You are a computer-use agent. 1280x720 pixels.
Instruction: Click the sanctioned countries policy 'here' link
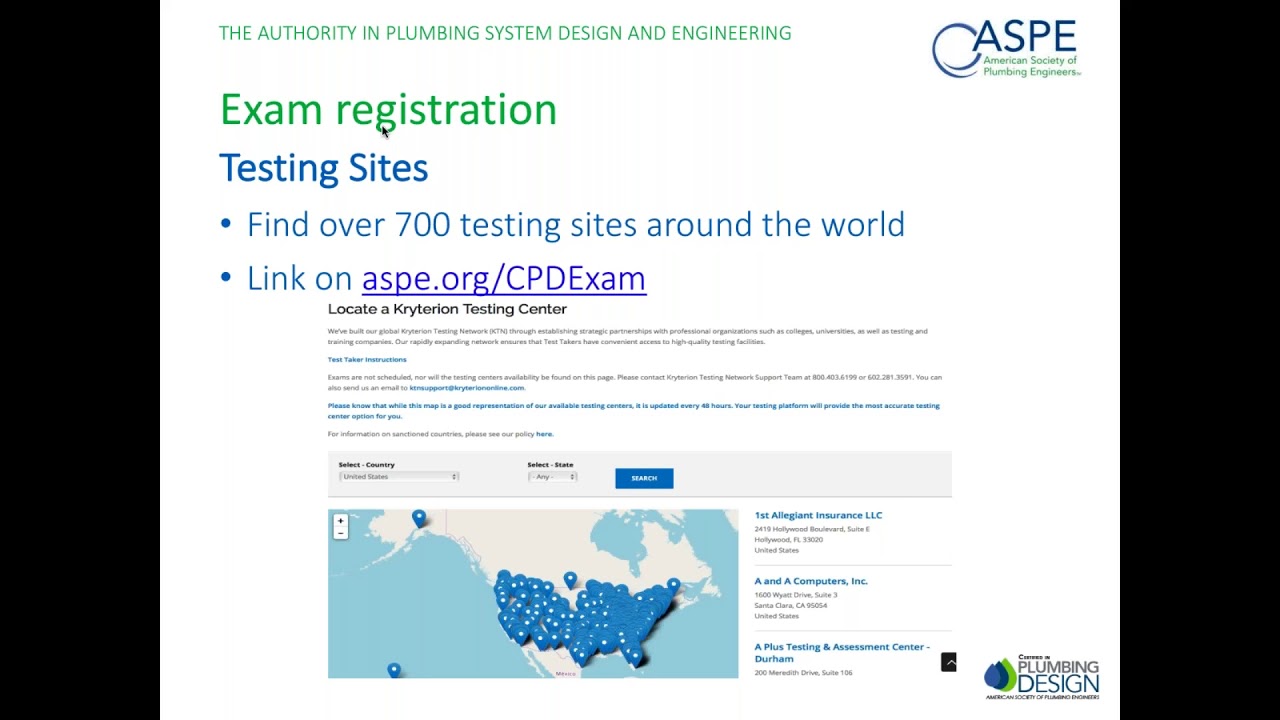tap(544, 434)
